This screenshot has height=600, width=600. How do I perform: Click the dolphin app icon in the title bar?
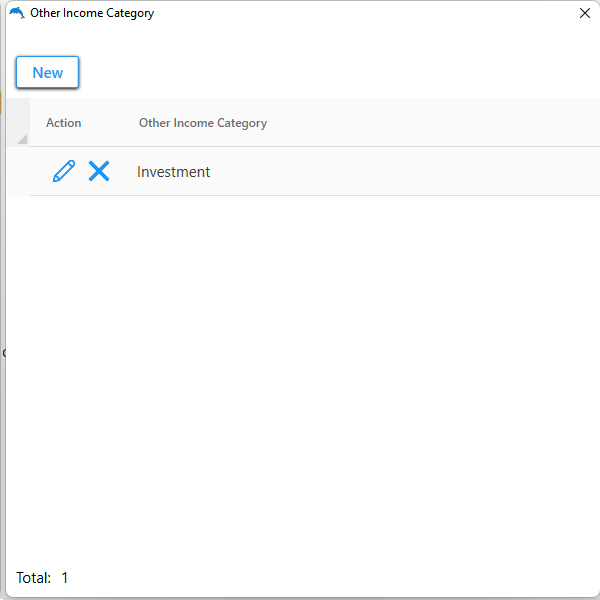point(16,13)
